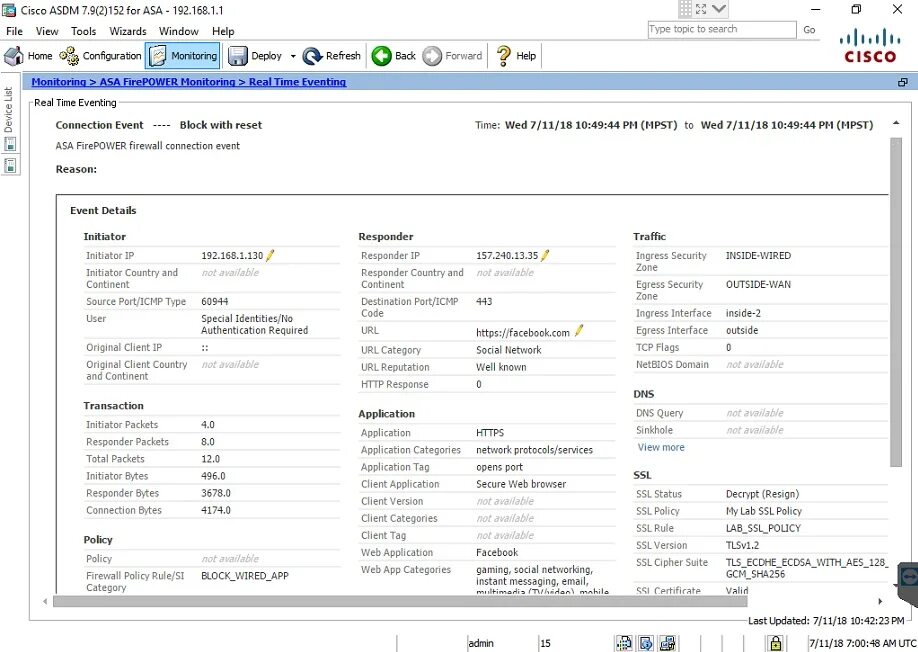This screenshot has width=918, height=652.
Task: Select the INSIDE-WIRED ingress zone value
Action: pyautogui.click(x=758, y=256)
